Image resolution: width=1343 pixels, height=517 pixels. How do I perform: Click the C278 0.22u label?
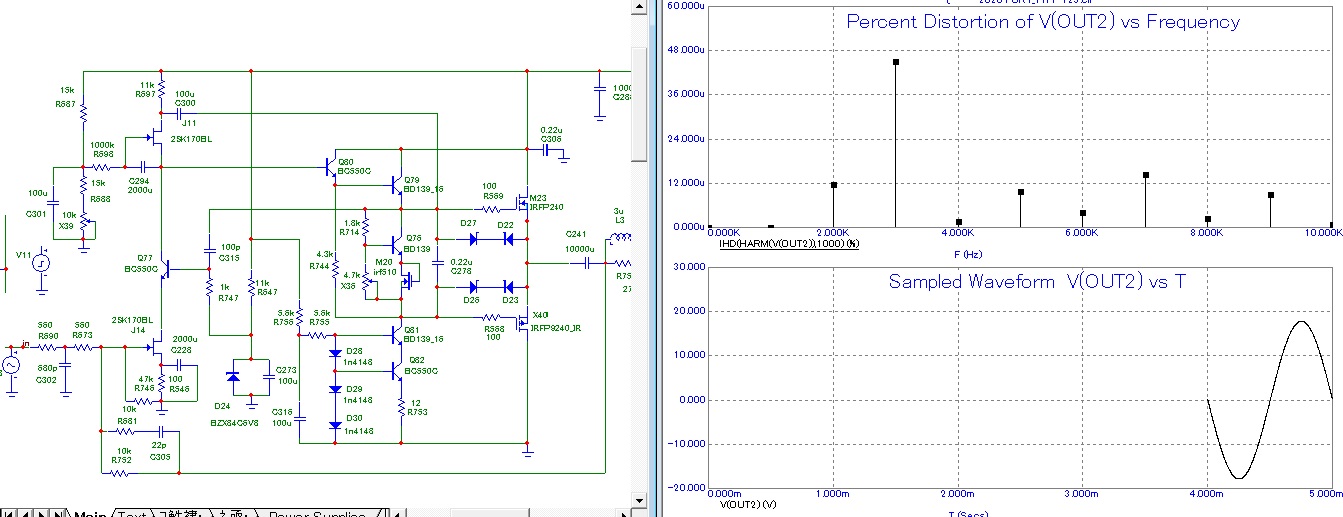click(x=461, y=266)
